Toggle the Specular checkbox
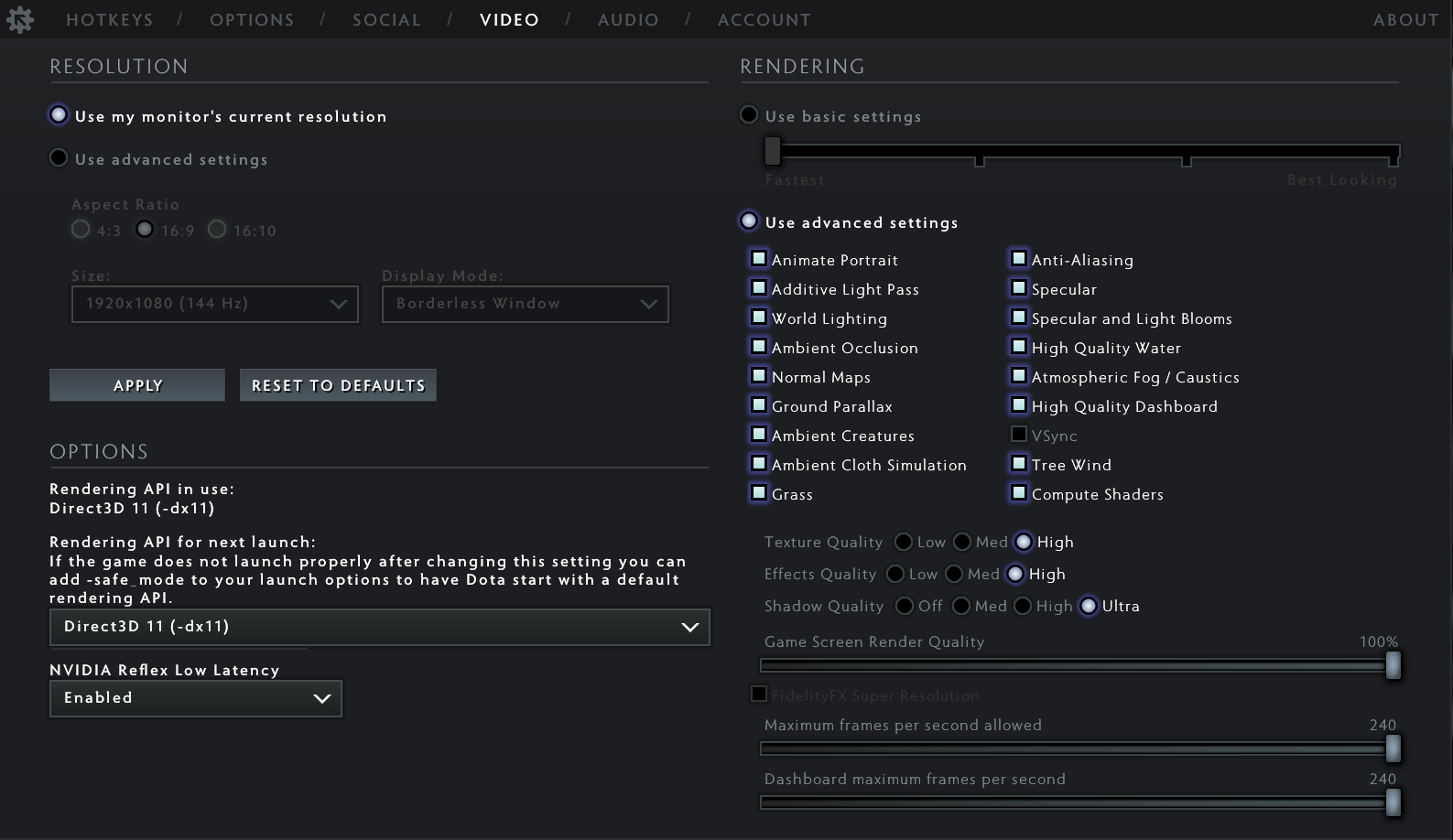The image size is (1453, 840). pyautogui.click(x=1019, y=288)
